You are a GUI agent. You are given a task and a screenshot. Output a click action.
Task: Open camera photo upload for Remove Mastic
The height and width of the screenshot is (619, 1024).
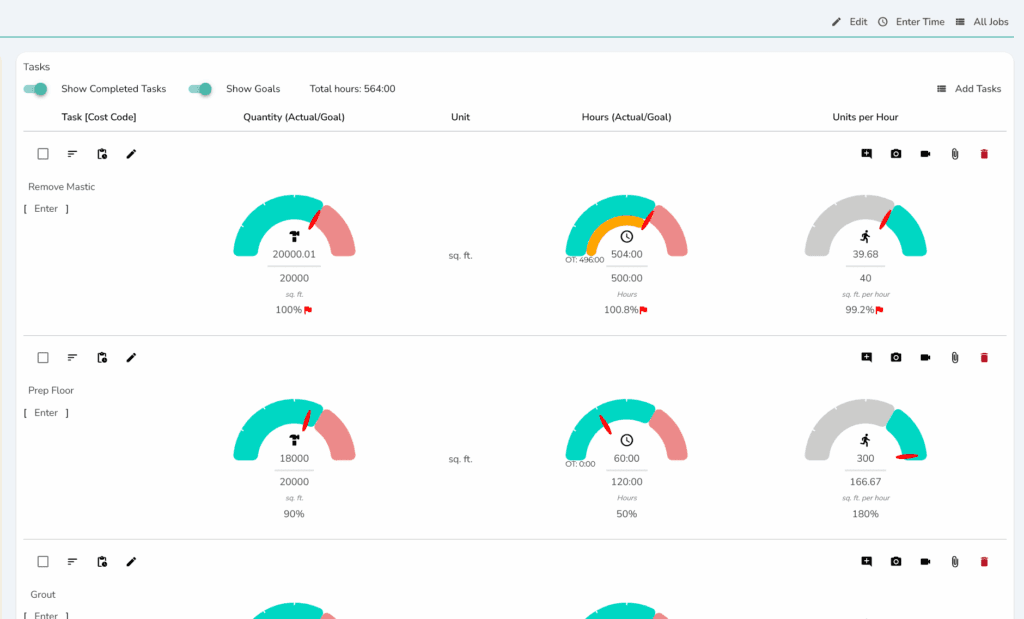(x=896, y=154)
